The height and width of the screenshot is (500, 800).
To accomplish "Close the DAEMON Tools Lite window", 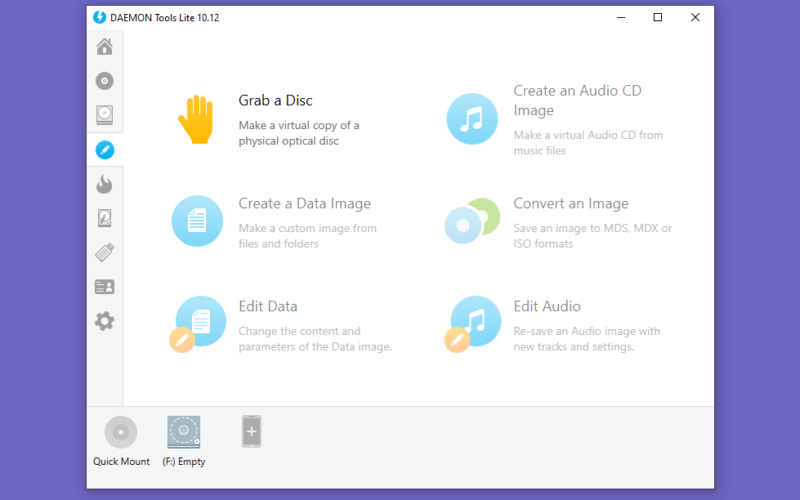I will [x=695, y=17].
